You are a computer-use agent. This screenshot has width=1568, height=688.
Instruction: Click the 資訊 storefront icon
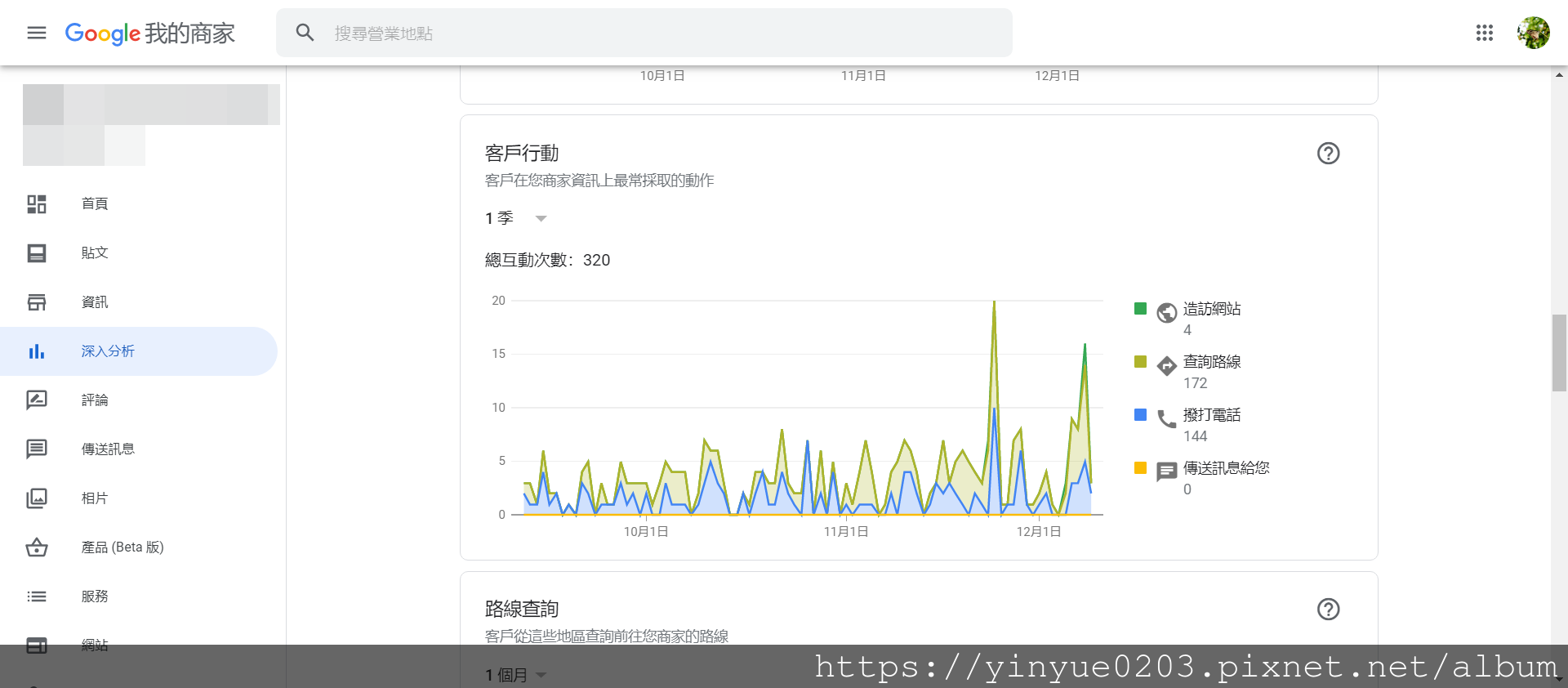pos(37,302)
